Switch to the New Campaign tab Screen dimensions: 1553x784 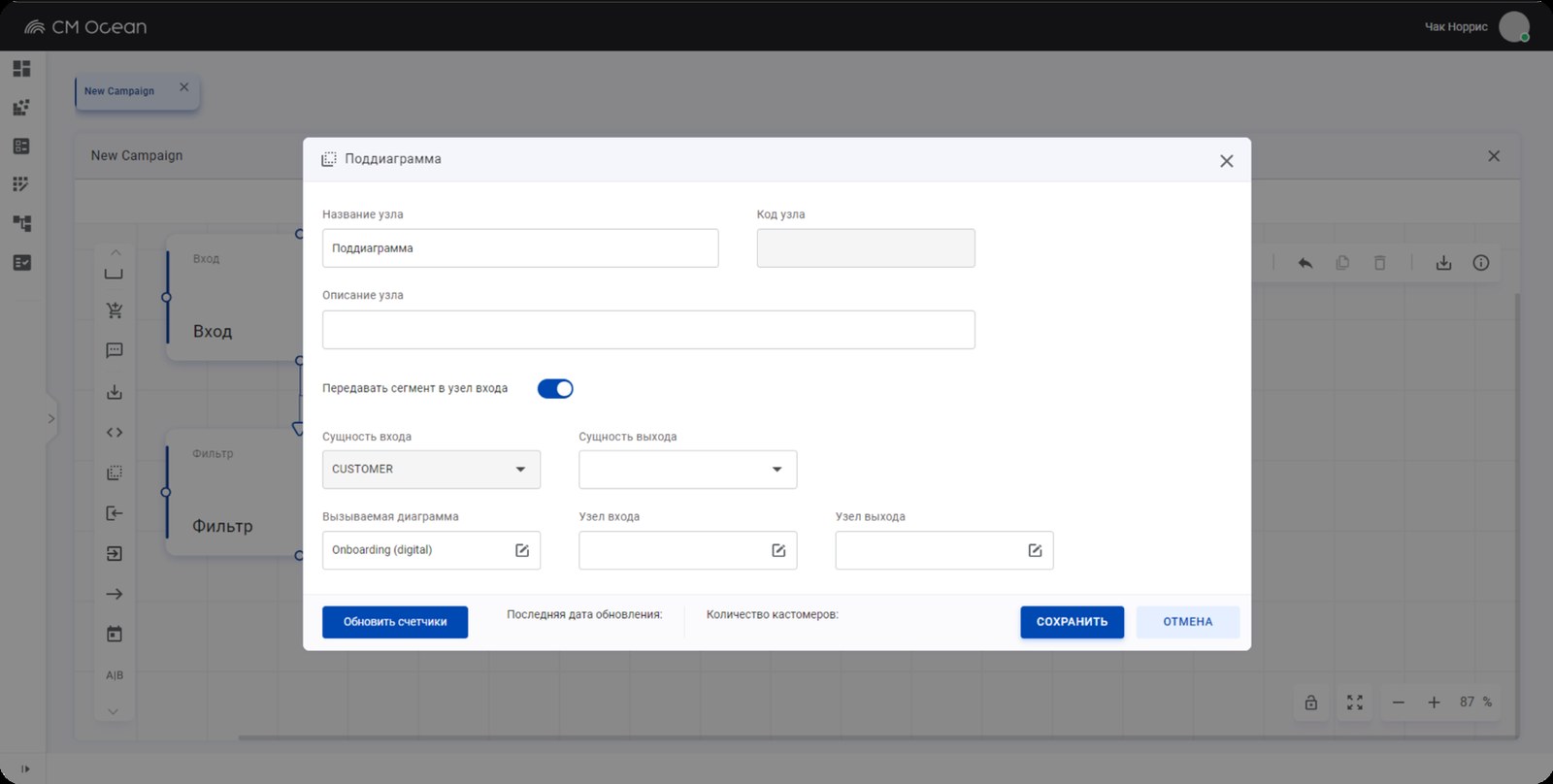click(119, 91)
